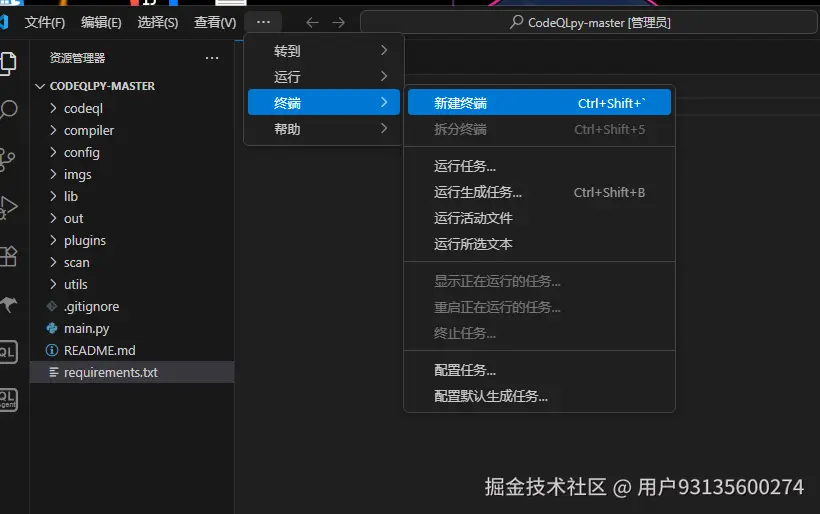This screenshot has width=820, height=514.
Task: Open the 编辑(E) menu
Action: pos(101,22)
